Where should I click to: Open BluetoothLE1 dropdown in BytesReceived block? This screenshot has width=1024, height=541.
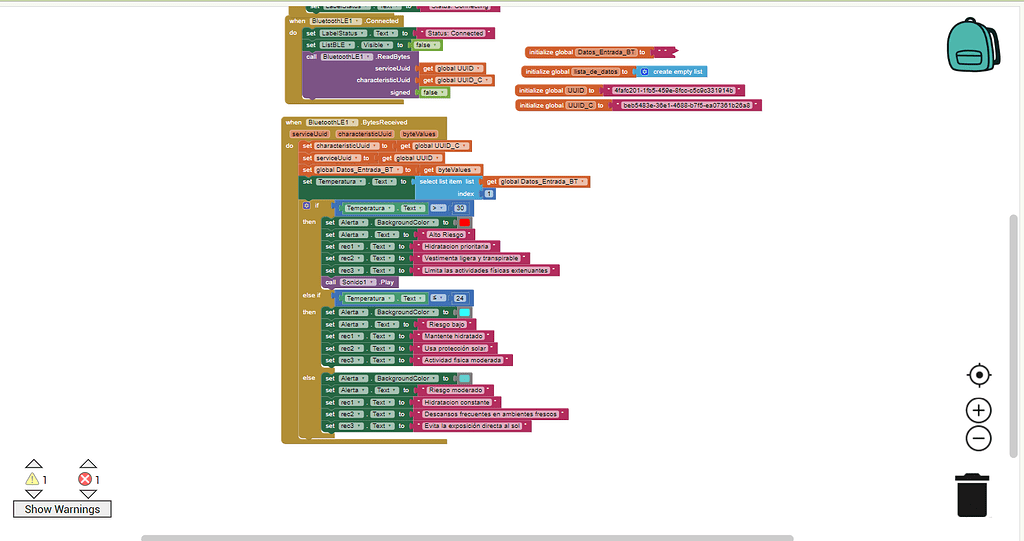coord(334,122)
